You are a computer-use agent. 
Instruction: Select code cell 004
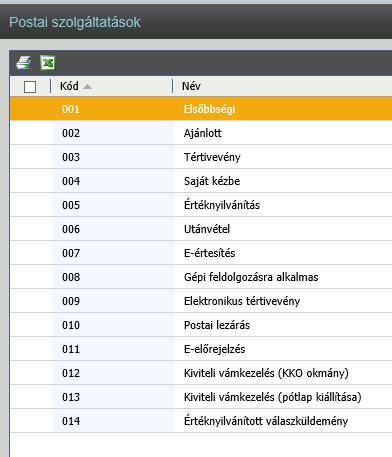71,181
